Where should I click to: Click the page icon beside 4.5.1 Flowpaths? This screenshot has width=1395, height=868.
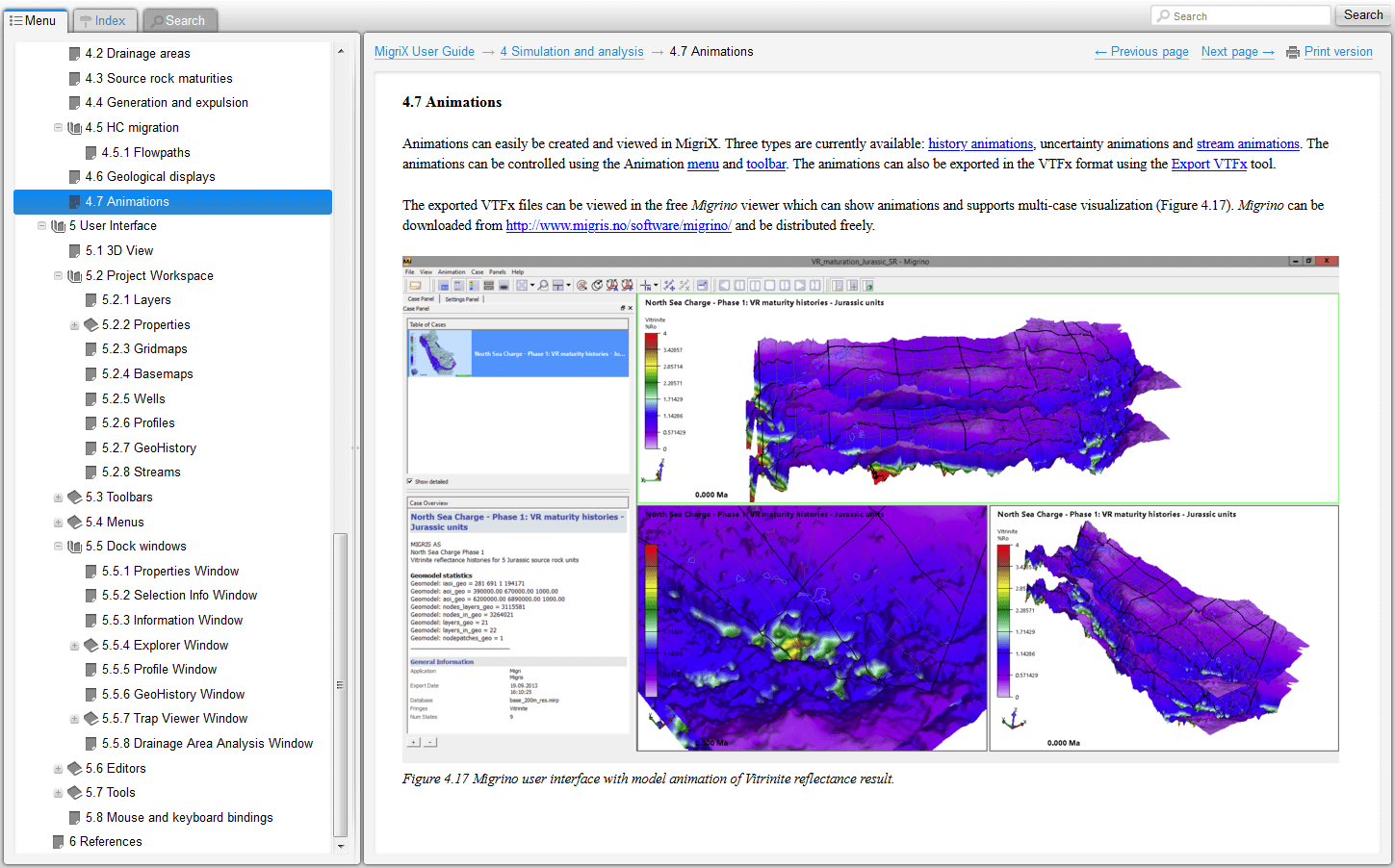pyautogui.click(x=91, y=153)
